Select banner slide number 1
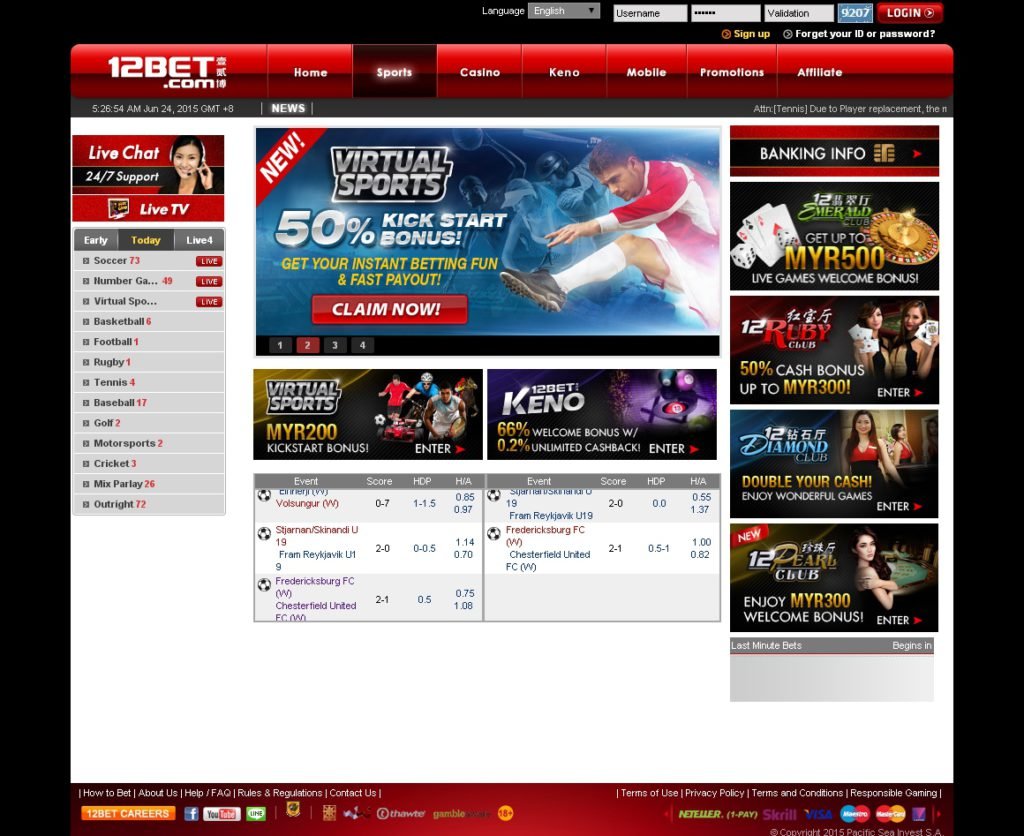Image resolution: width=1024 pixels, height=836 pixels. point(280,345)
